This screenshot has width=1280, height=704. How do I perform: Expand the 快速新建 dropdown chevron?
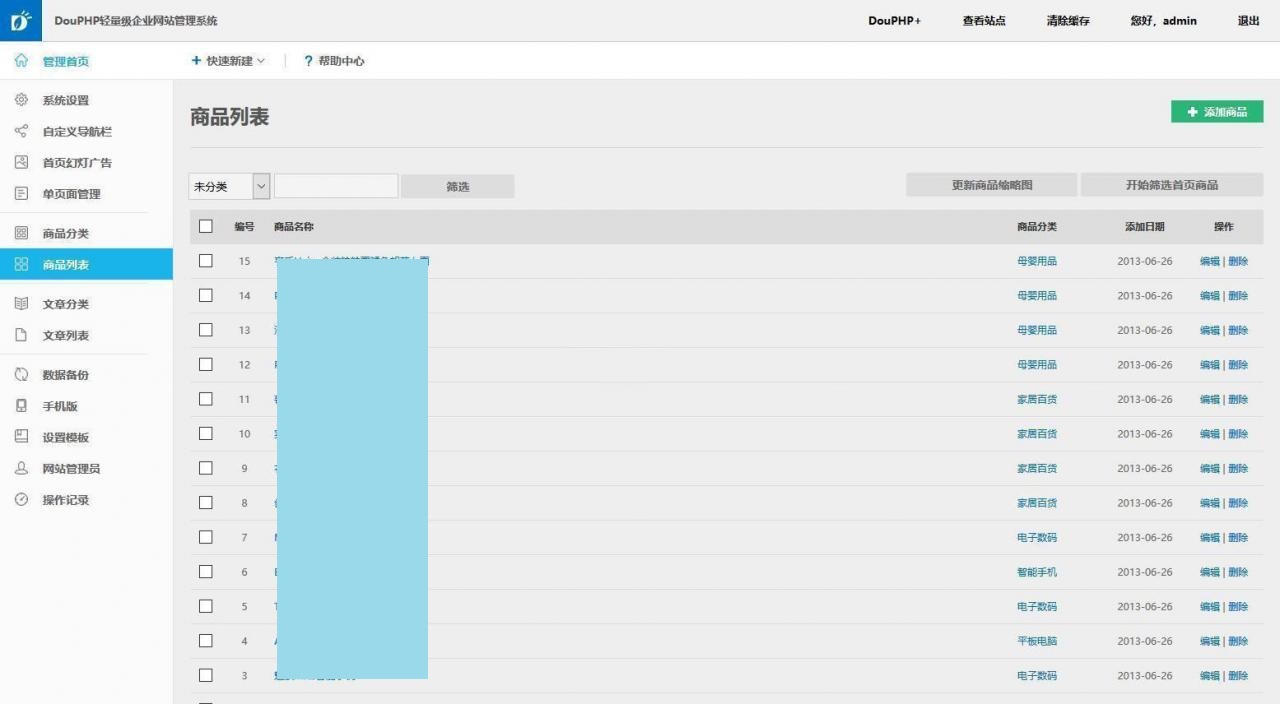[261, 61]
